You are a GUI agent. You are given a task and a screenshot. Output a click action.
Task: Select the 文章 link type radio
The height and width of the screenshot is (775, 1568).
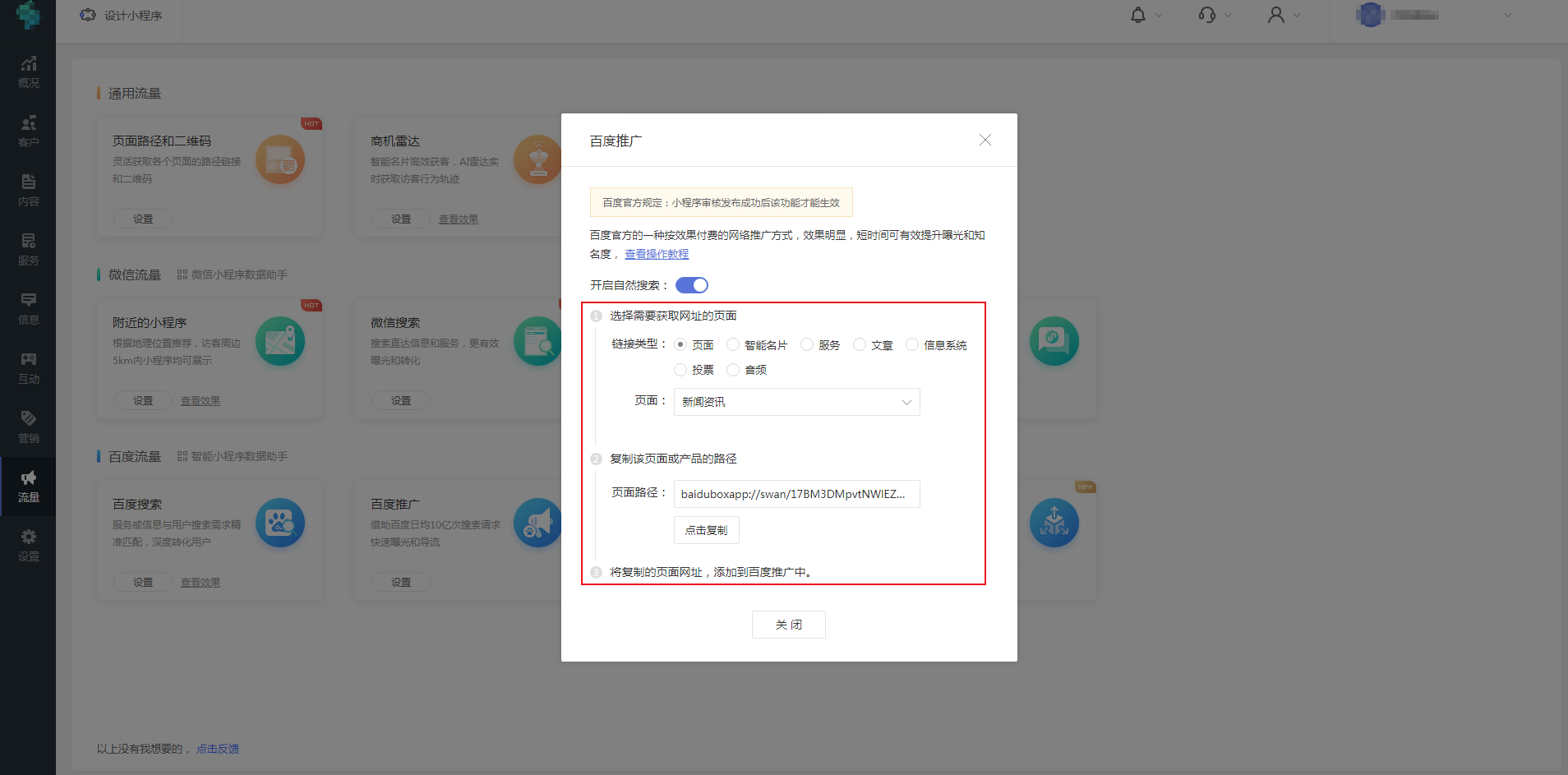click(860, 344)
